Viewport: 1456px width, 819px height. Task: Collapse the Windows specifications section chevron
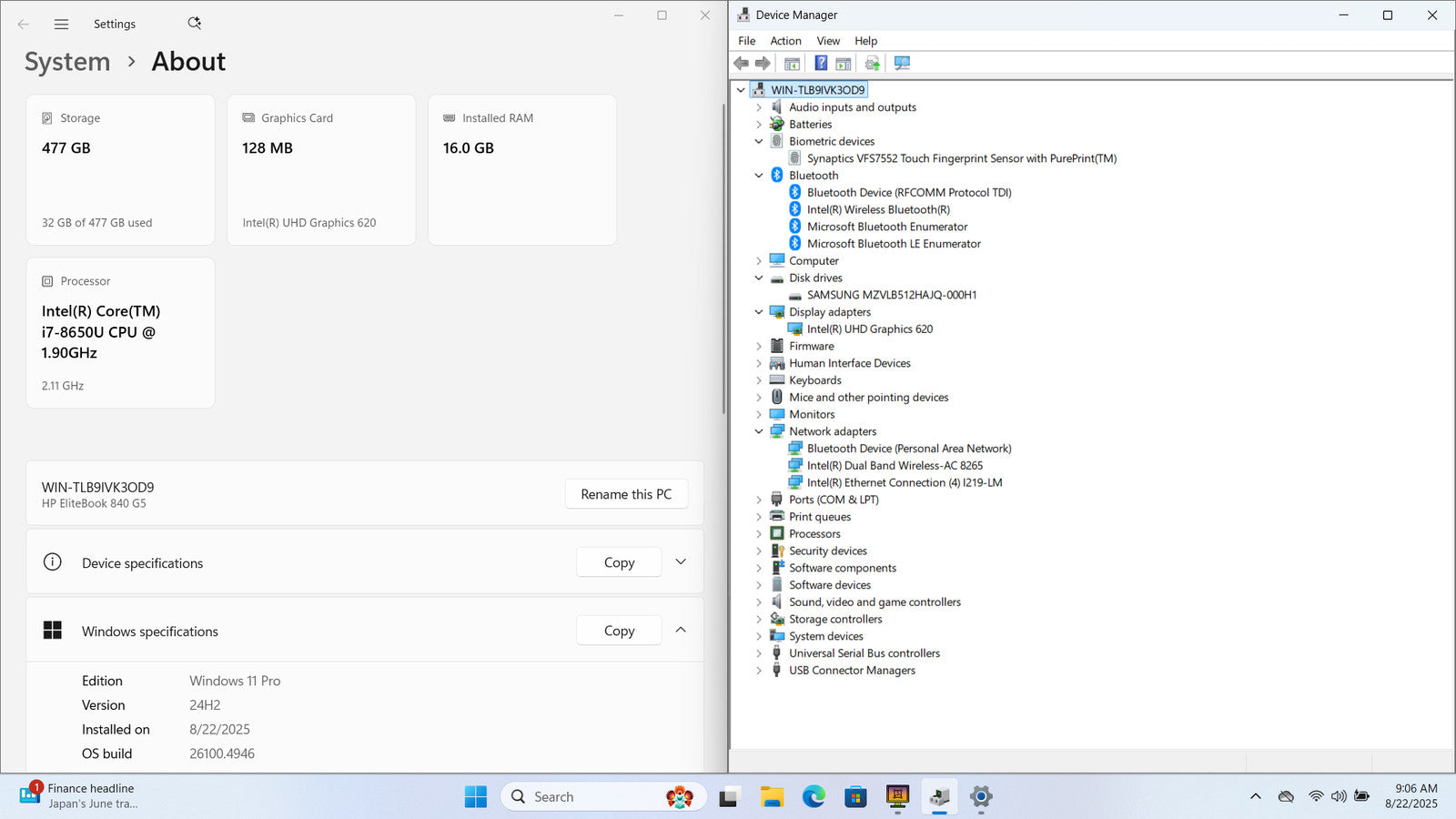point(681,631)
